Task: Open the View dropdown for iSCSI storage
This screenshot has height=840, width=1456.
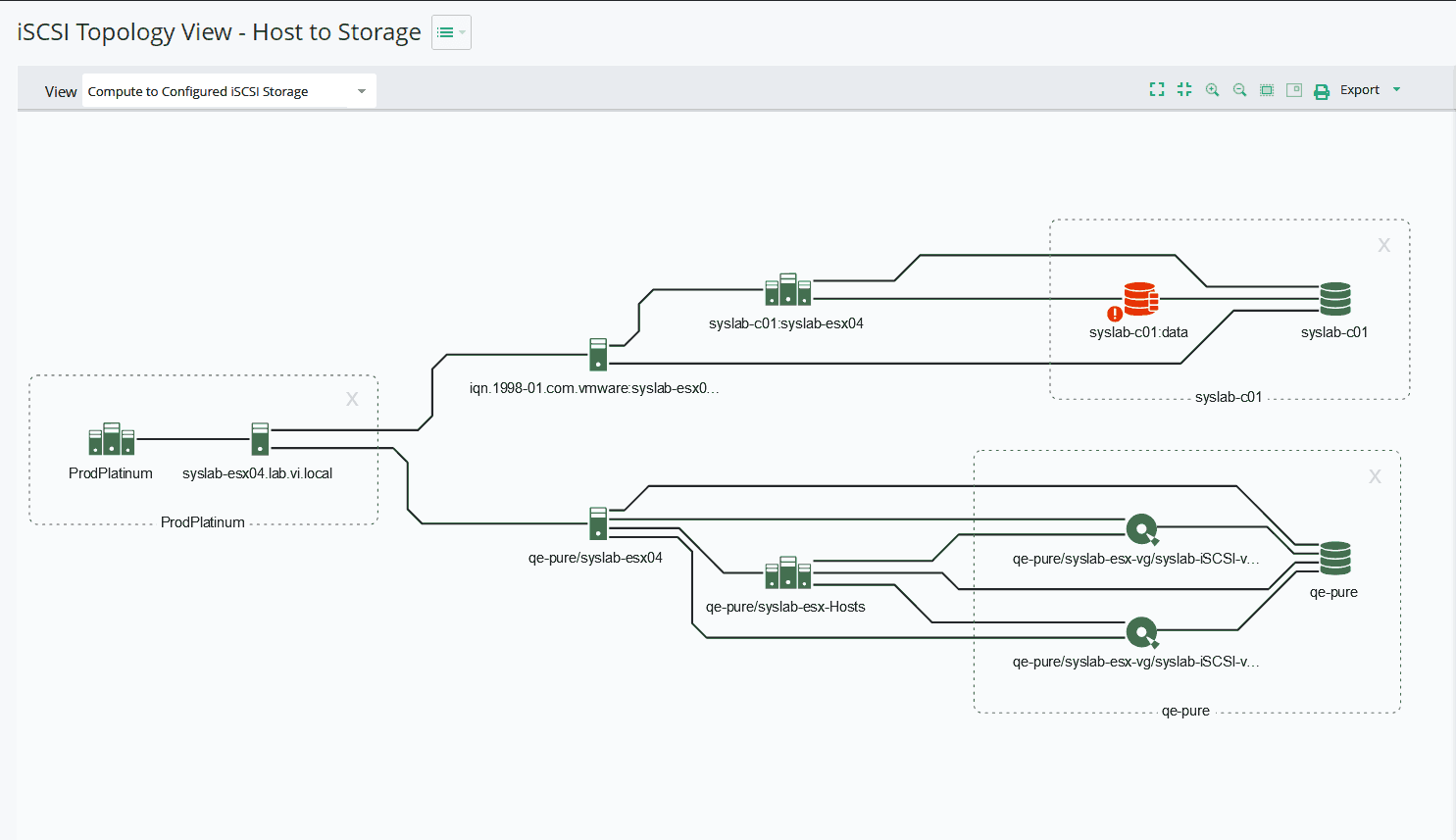Action: point(229,91)
